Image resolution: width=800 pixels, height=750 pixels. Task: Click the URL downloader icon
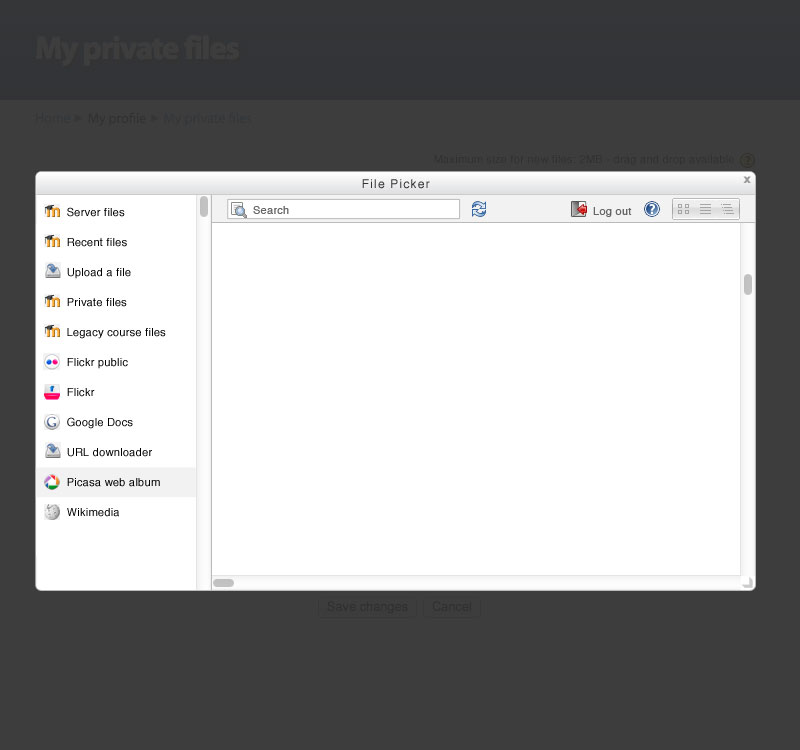click(x=52, y=451)
